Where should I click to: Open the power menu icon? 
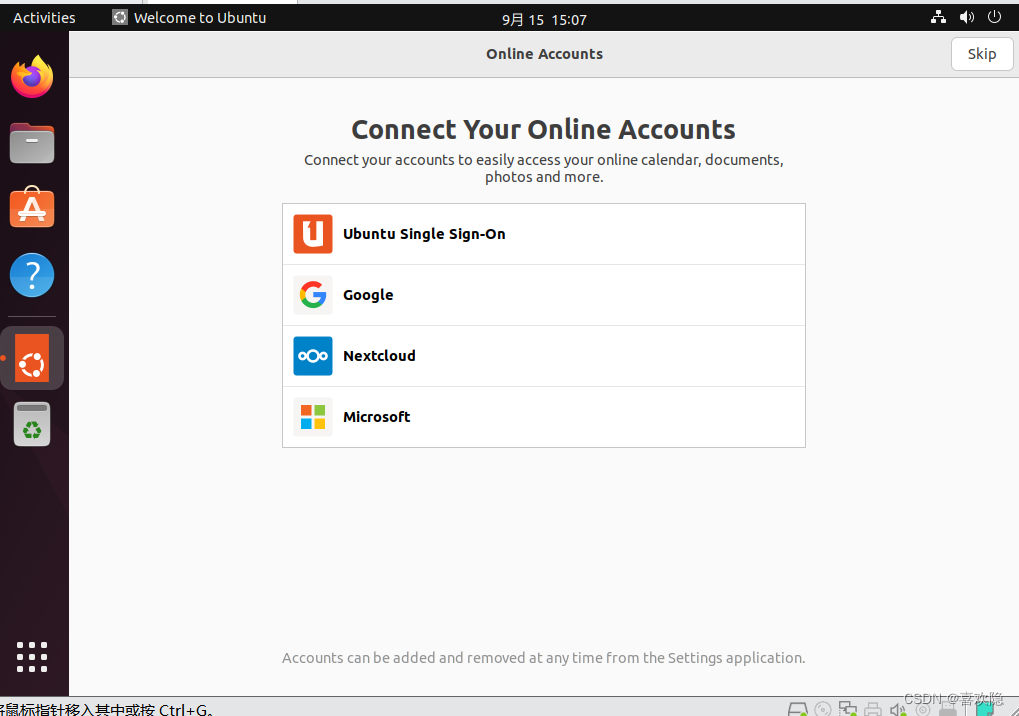pos(994,17)
